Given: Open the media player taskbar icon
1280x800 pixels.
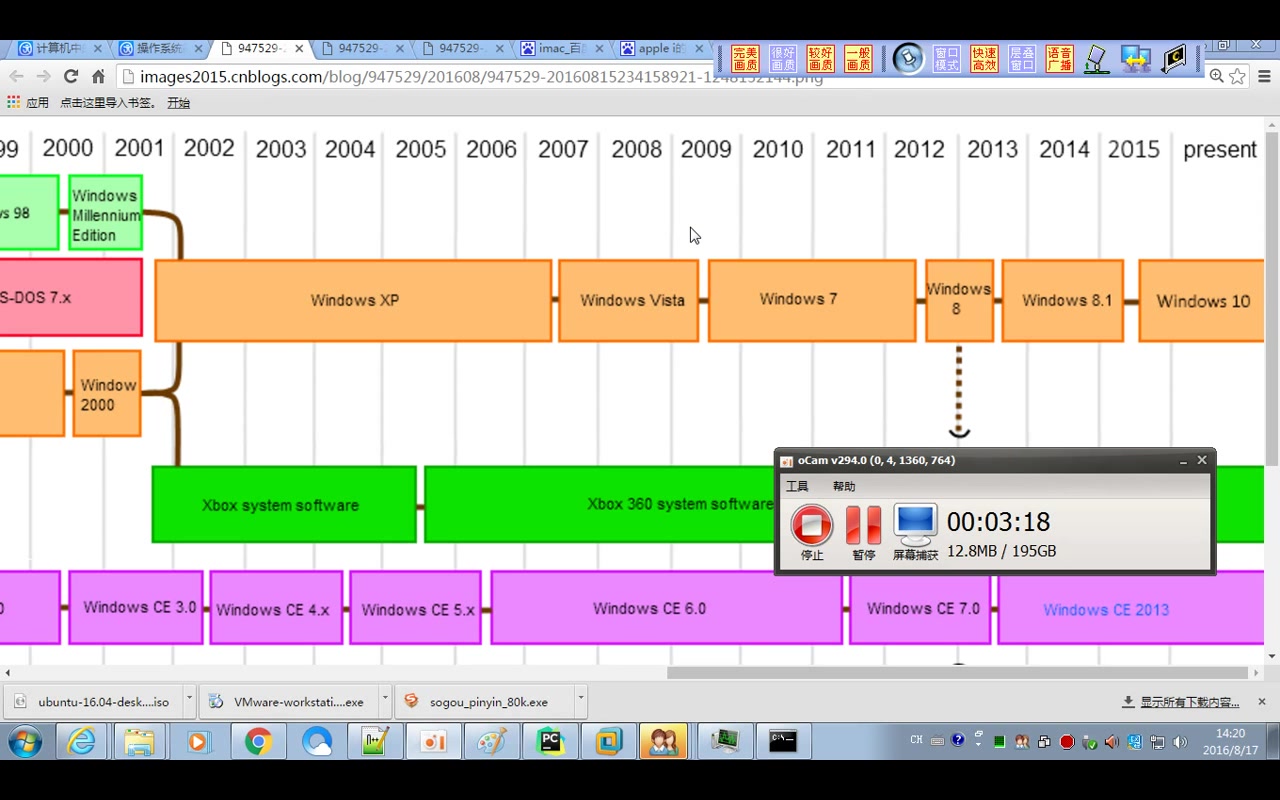Looking at the screenshot, I should 198,742.
